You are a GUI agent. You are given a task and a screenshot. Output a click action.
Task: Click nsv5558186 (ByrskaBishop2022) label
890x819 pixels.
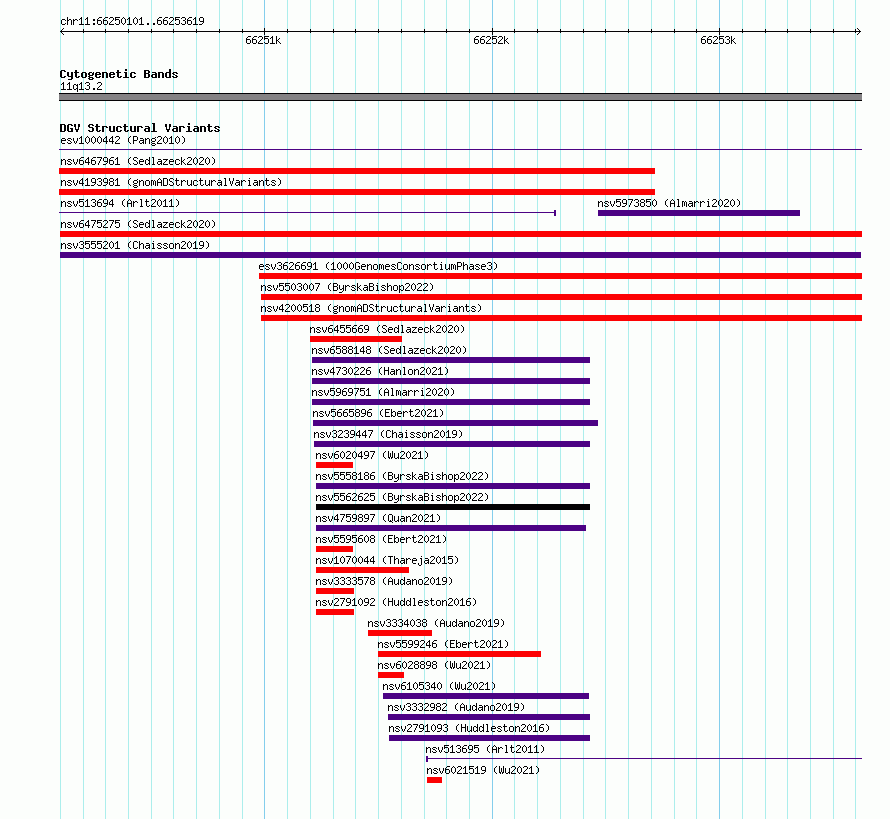[402, 476]
